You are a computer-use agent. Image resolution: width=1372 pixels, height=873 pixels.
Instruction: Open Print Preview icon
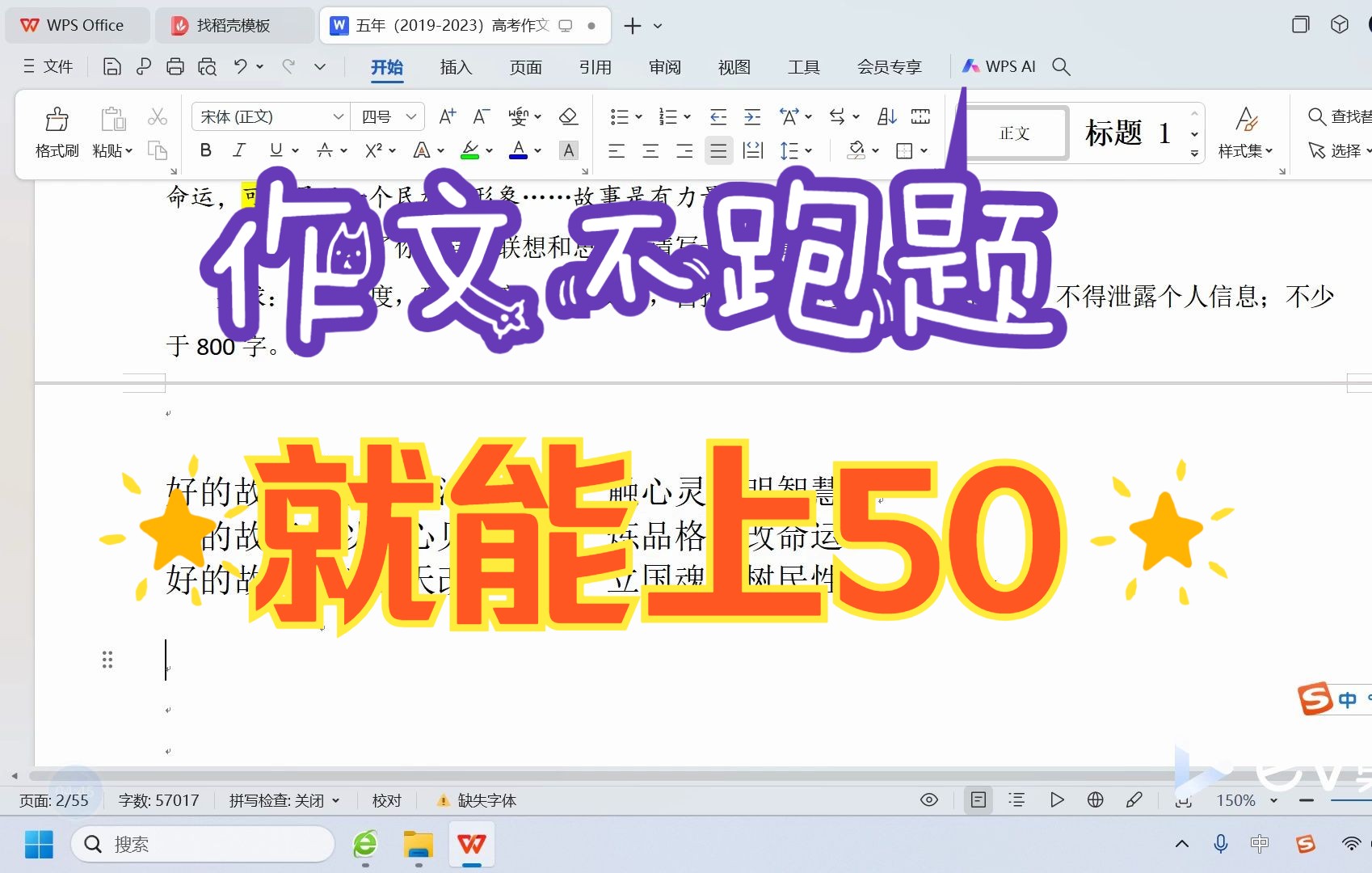click(208, 66)
